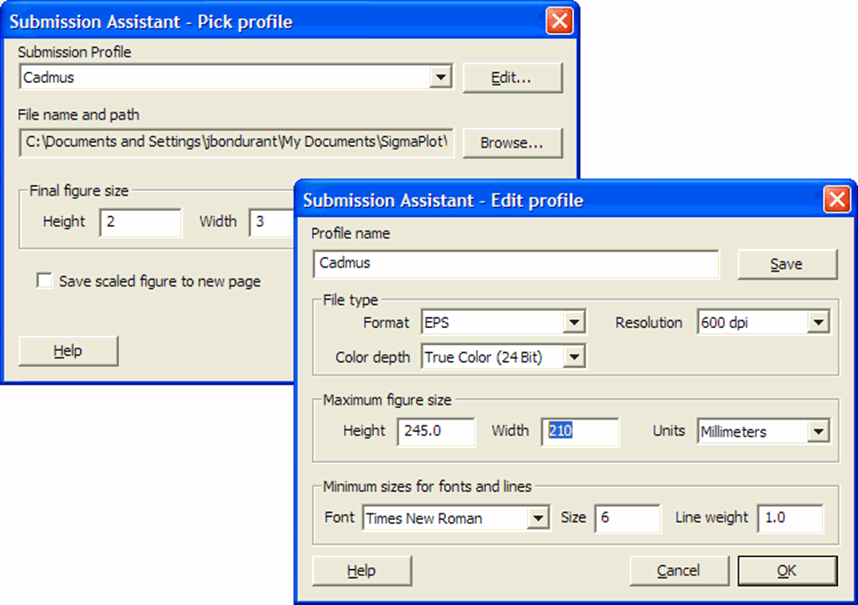
Task: Enable Save scaled figure to new page
Action: point(45,282)
